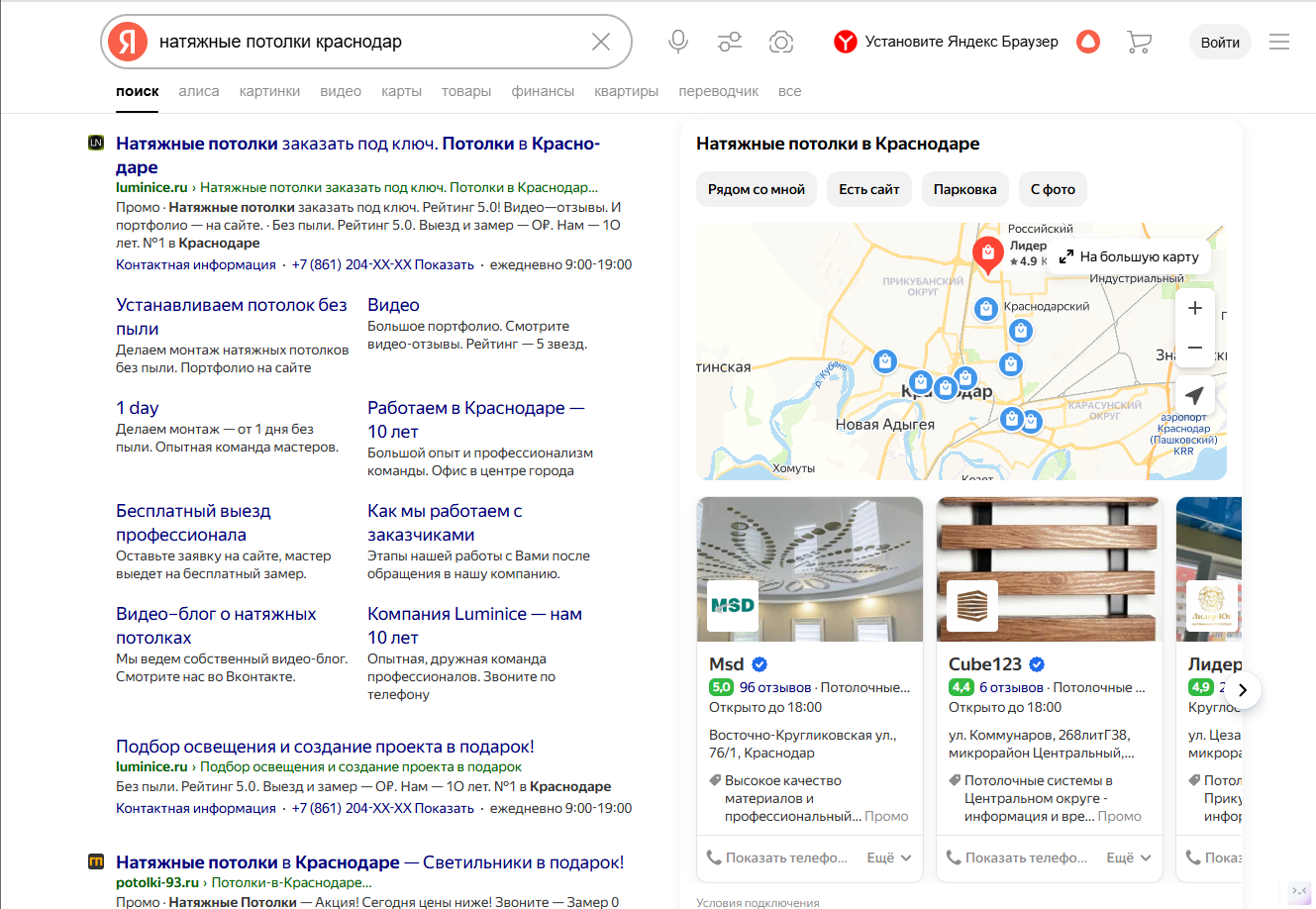
Task: Switch to the карты tab
Action: (401, 91)
